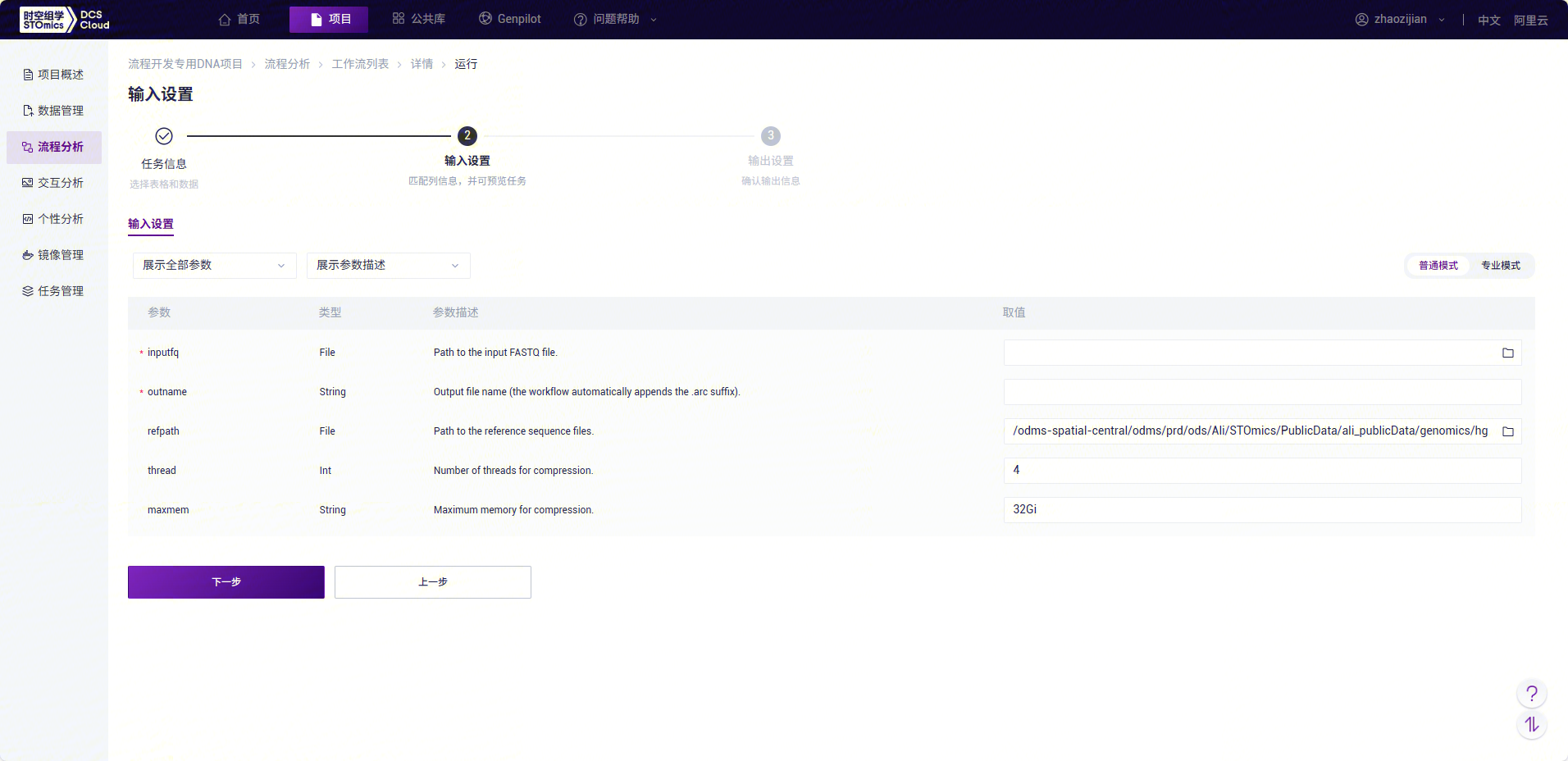Click the 流程分析 workflow icon

(28, 147)
